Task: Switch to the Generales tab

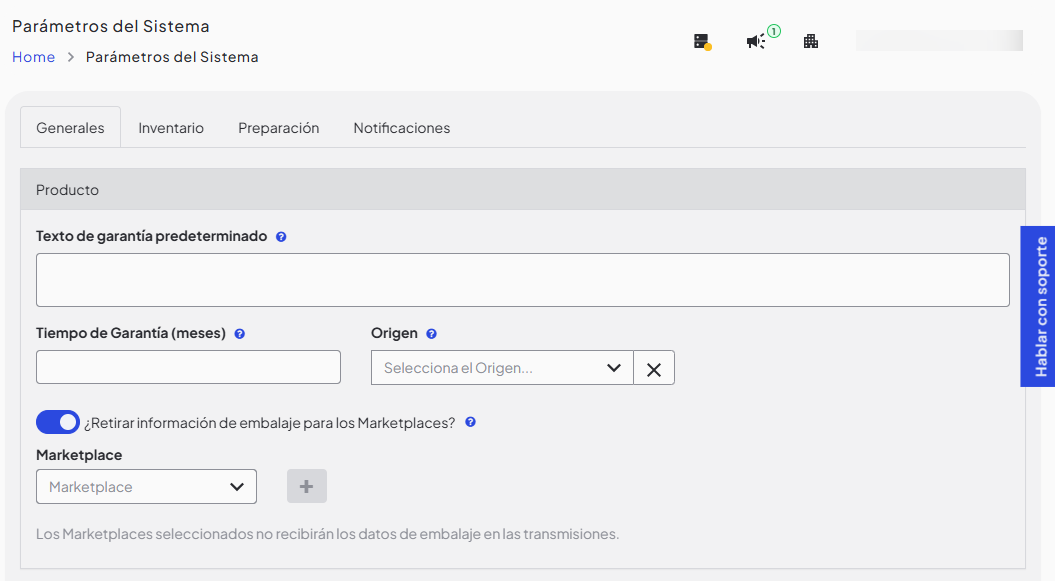Action: pos(71,127)
